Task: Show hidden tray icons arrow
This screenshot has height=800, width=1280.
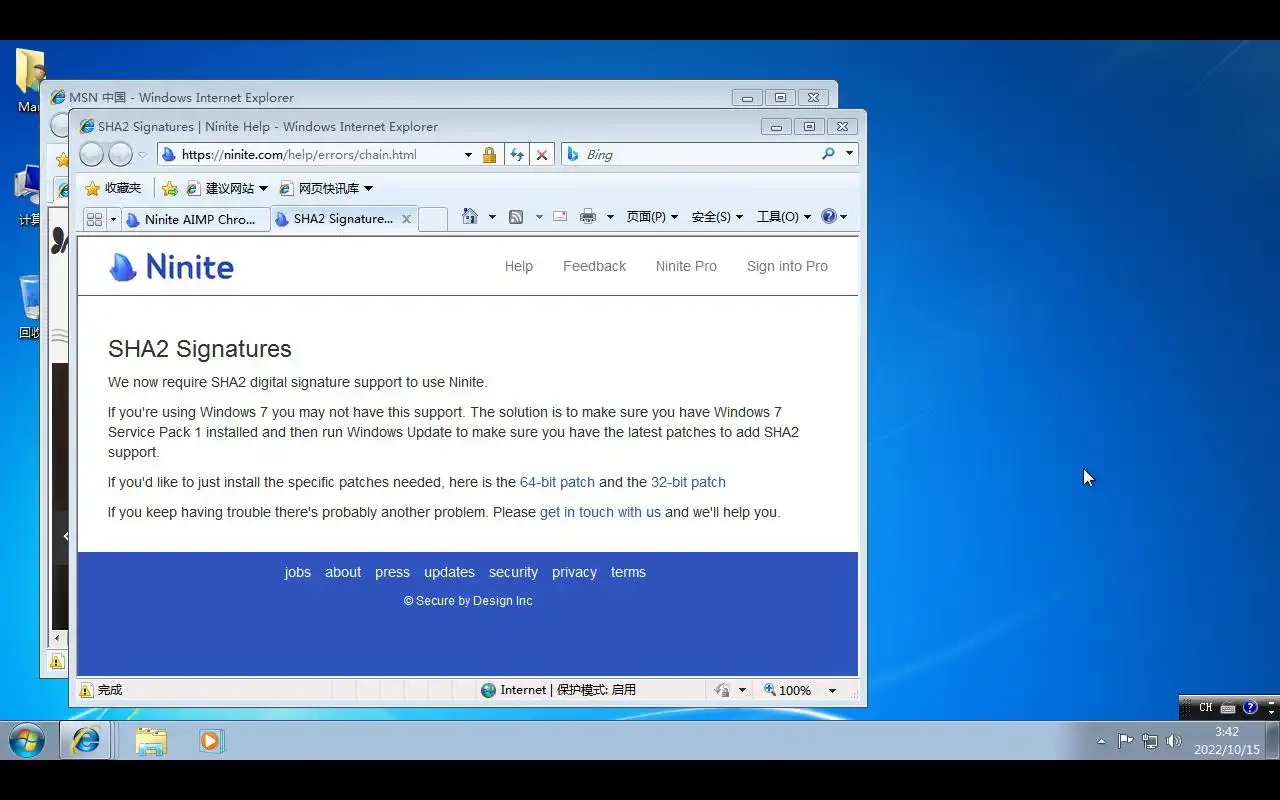Action: coord(1102,741)
